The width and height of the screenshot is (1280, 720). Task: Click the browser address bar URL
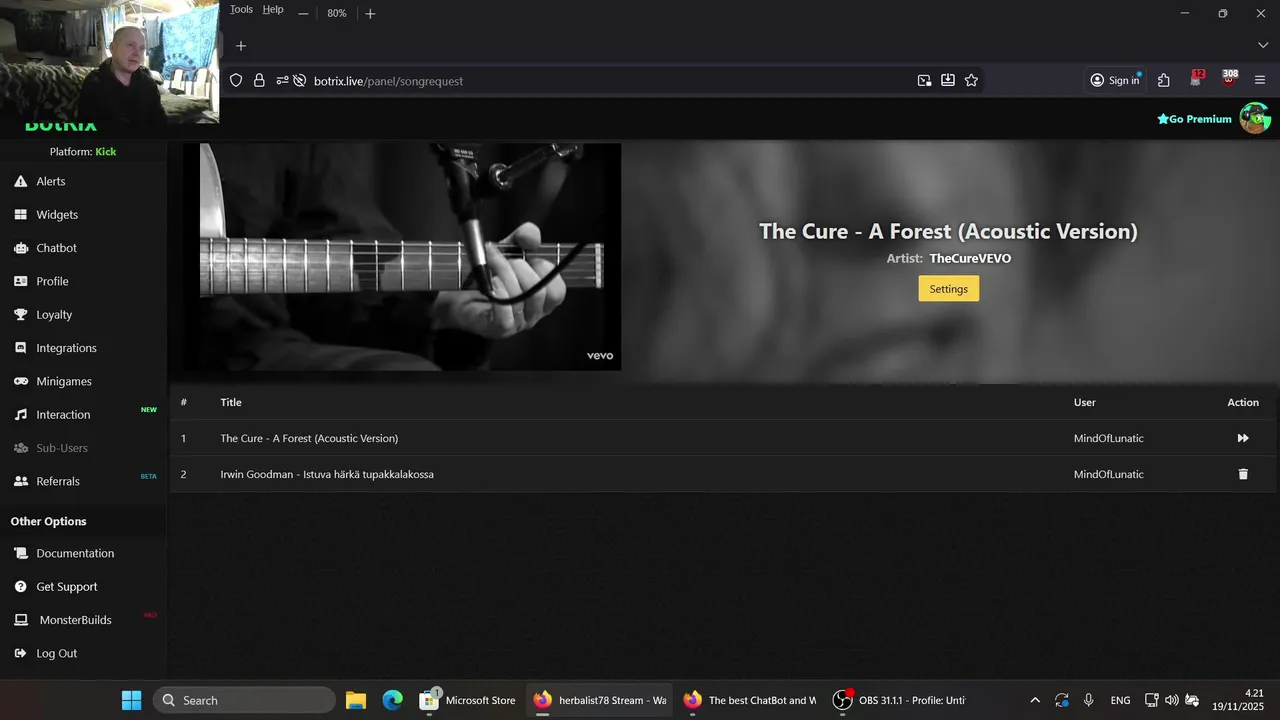click(x=388, y=81)
